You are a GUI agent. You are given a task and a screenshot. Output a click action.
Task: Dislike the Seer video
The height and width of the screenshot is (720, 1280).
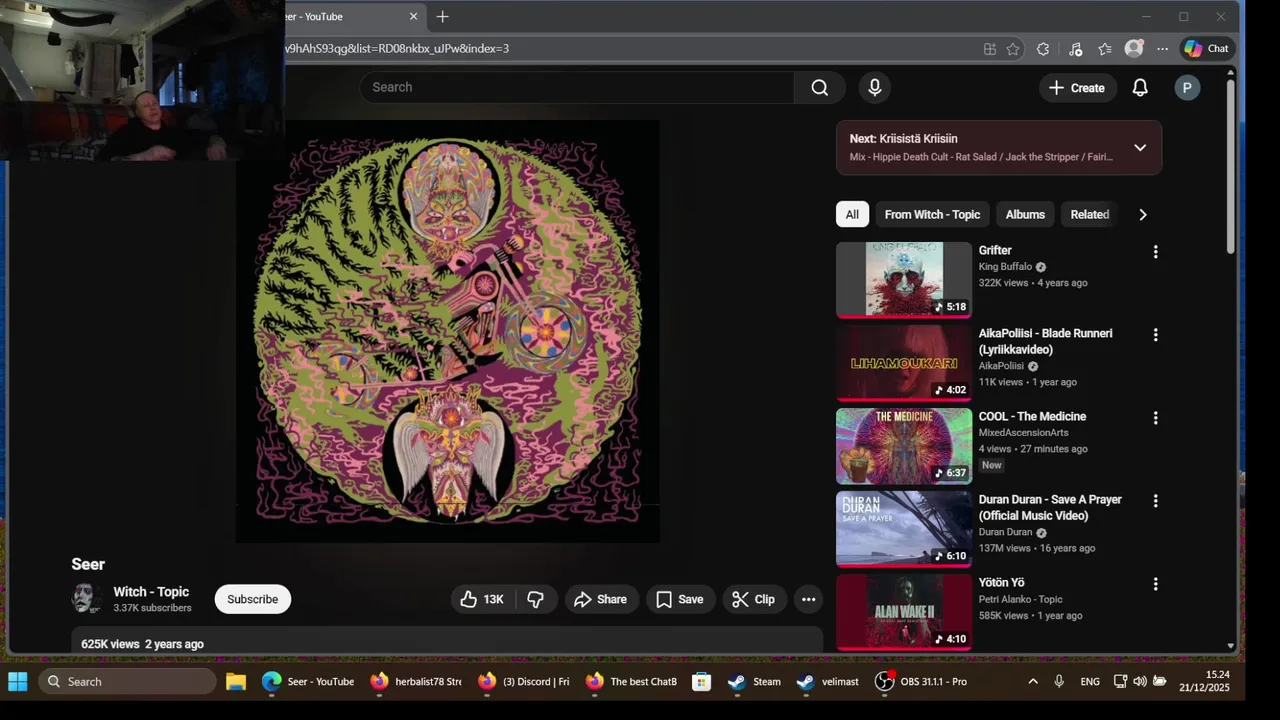[x=536, y=599]
